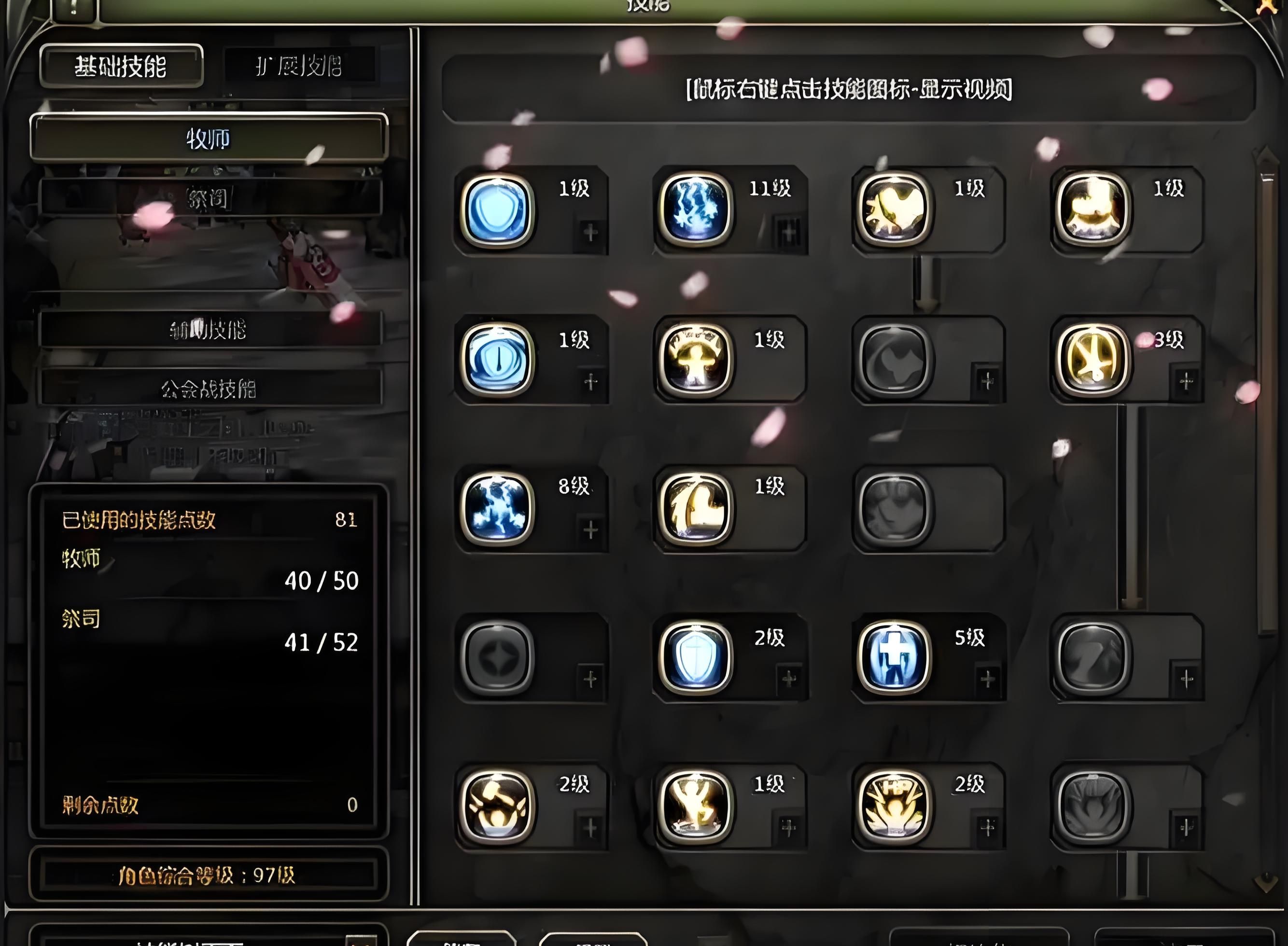The height and width of the screenshot is (946, 1288).
Task: Add a point to the 8级 lightning figure skill
Action: pyautogui.click(x=590, y=529)
